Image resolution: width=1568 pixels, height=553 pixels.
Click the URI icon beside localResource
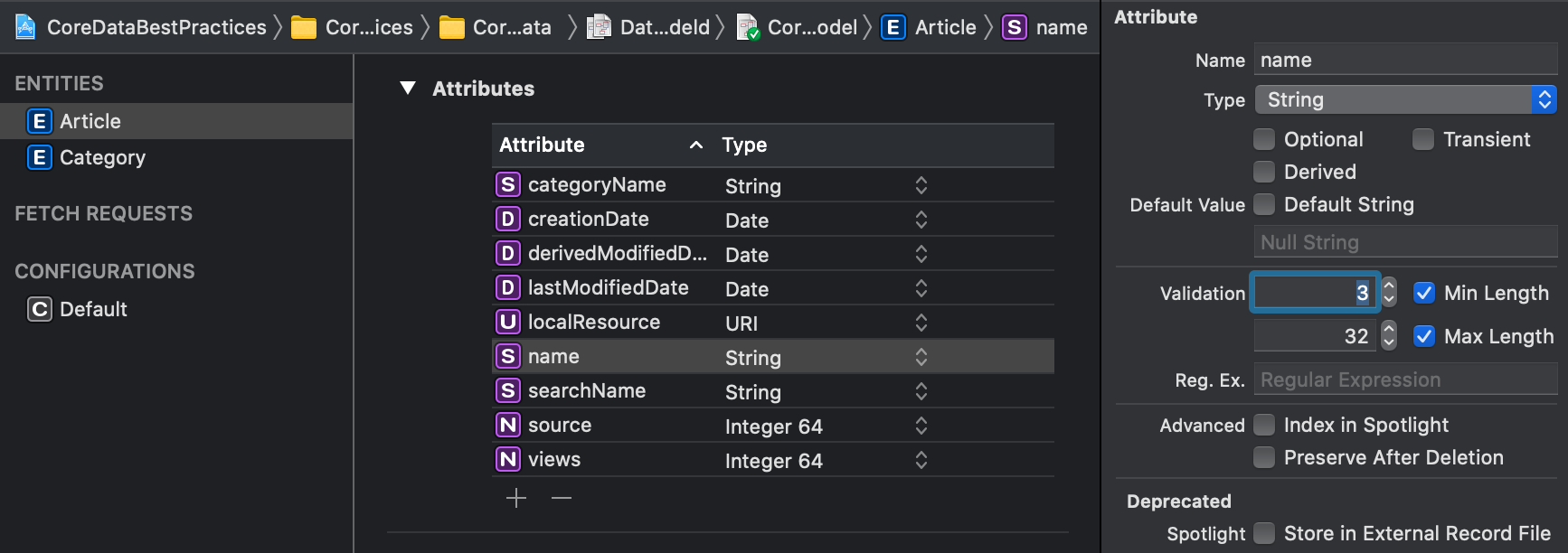click(508, 322)
